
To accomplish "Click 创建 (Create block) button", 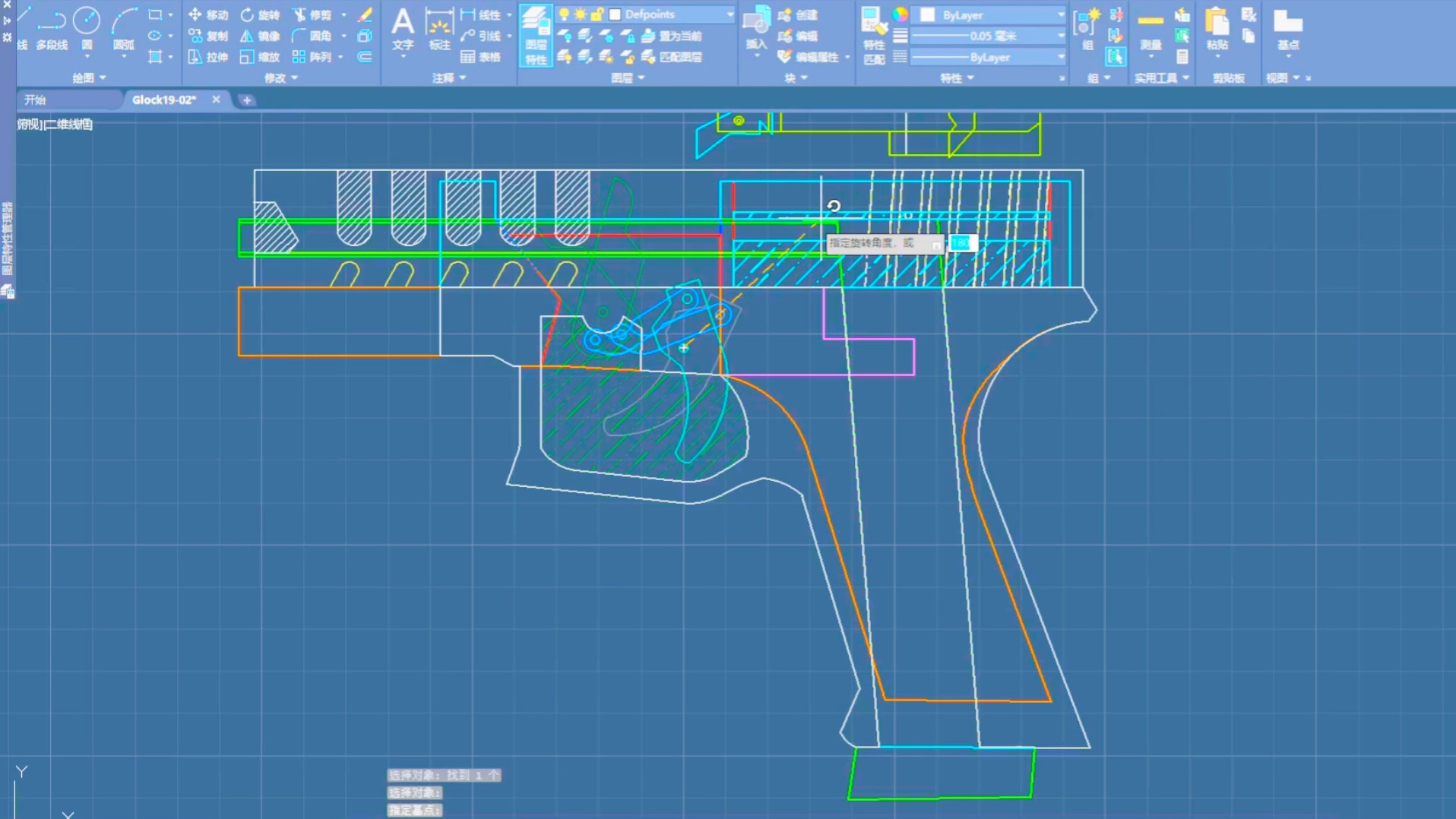I will pyautogui.click(x=799, y=14).
